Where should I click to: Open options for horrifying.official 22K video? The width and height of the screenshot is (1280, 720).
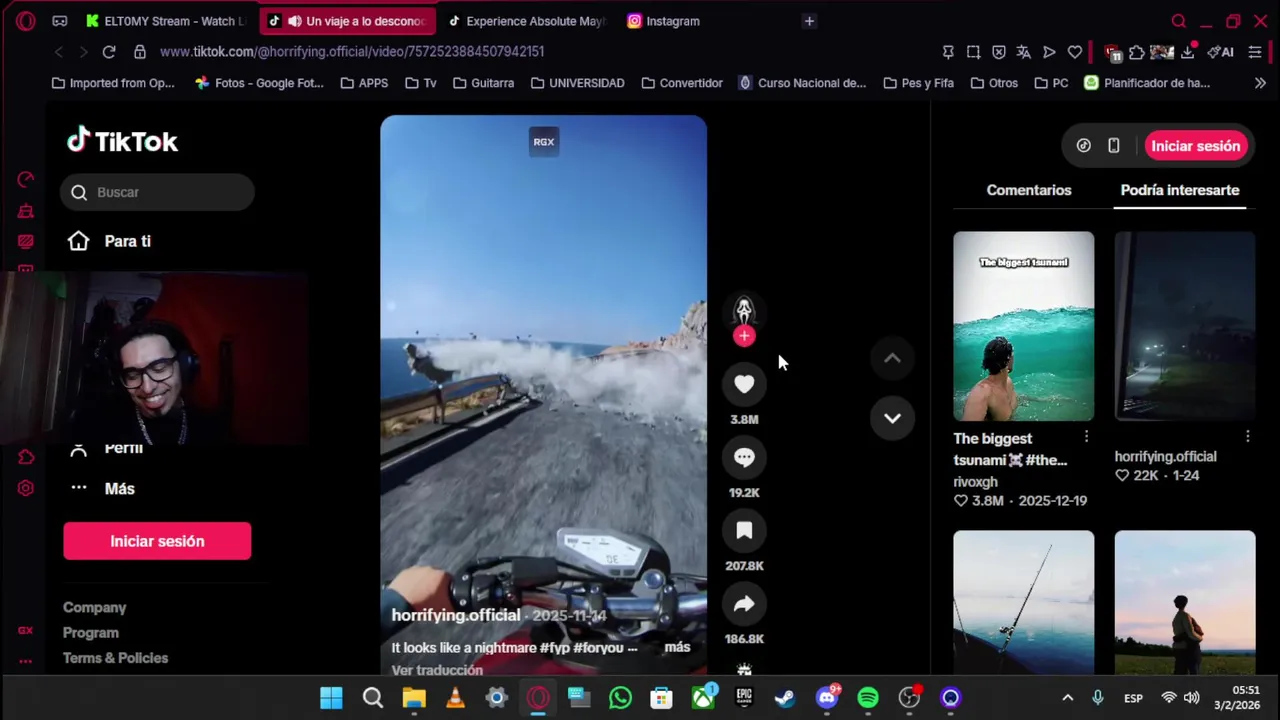[x=1247, y=437]
